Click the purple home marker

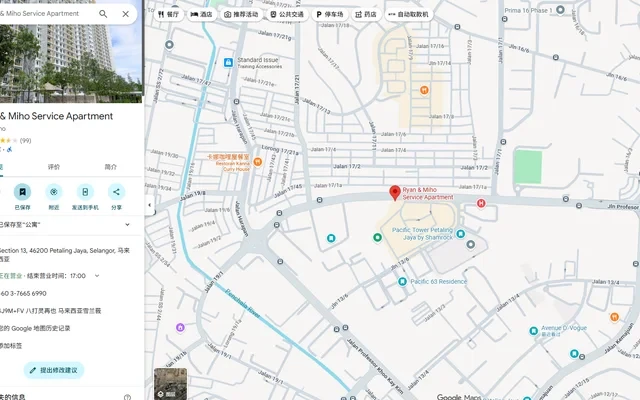180,327
